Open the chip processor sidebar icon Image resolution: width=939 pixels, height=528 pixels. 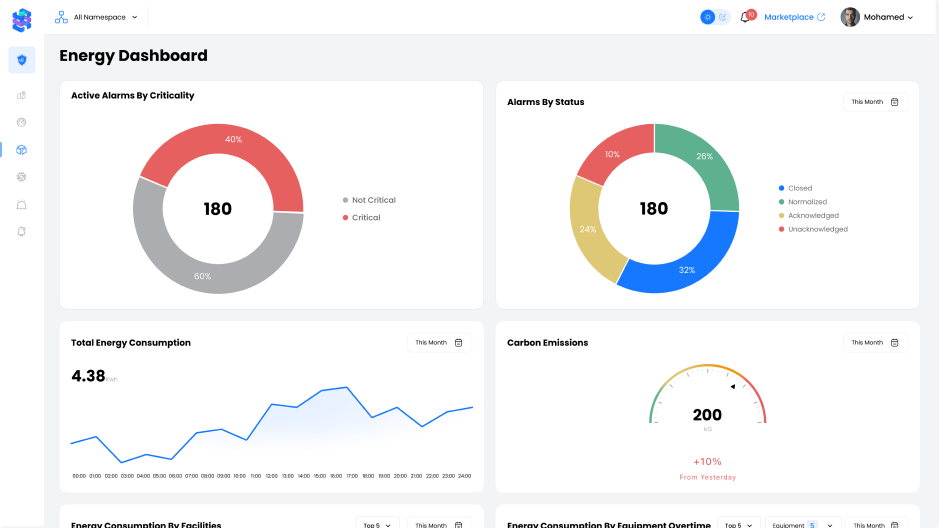pyautogui.click(x=22, y=177)
